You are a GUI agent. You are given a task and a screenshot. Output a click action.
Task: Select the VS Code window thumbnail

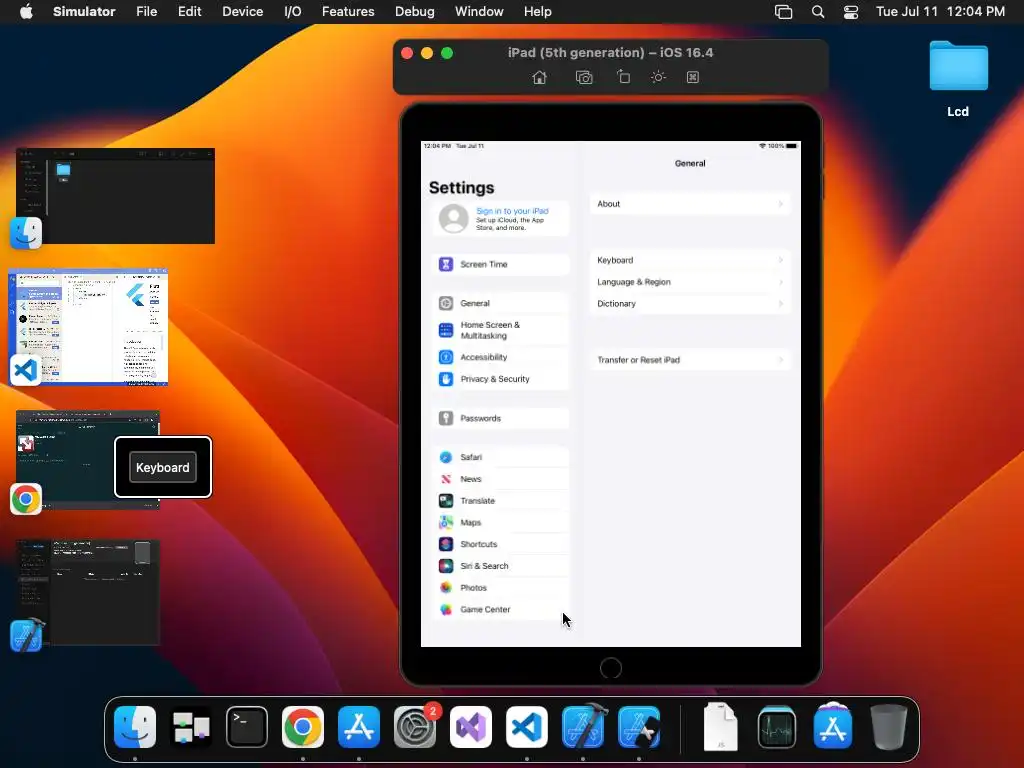point(88,327)
